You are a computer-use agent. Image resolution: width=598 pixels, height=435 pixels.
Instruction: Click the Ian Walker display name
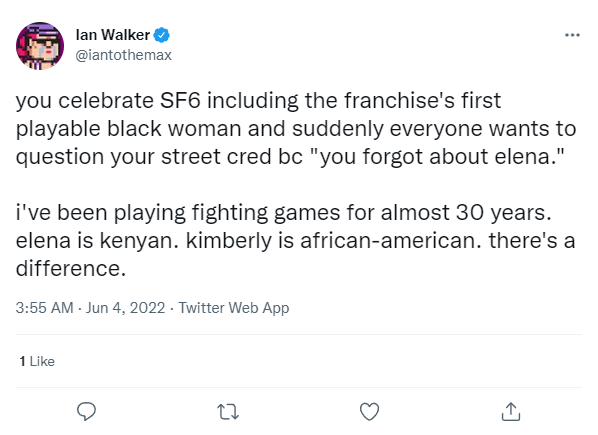(113, 35)
